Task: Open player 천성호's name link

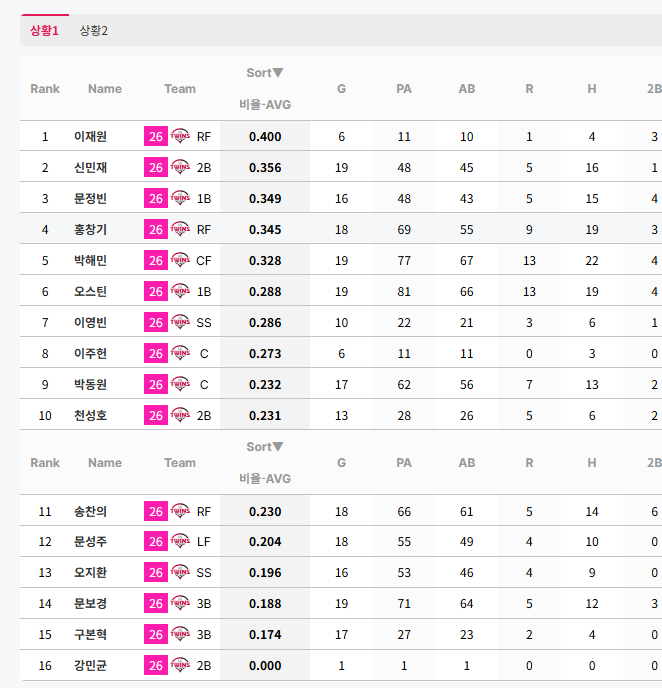Action: [x=90, y=416]
